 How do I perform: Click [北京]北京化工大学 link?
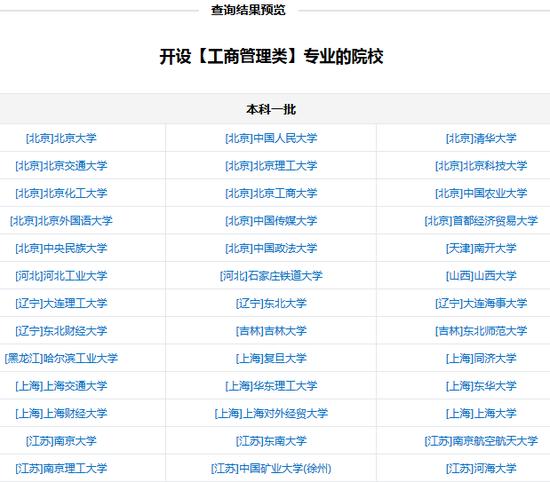pos(61,193)
